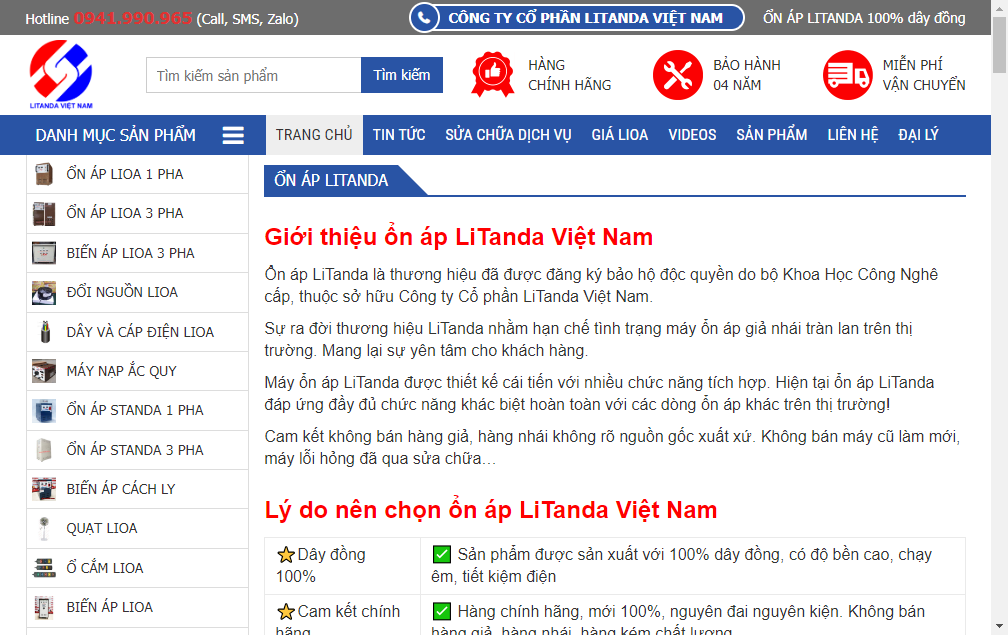
Task: Click the Quạt LiOA fan thumbnail icon
Action: click(x=44, y=528)
